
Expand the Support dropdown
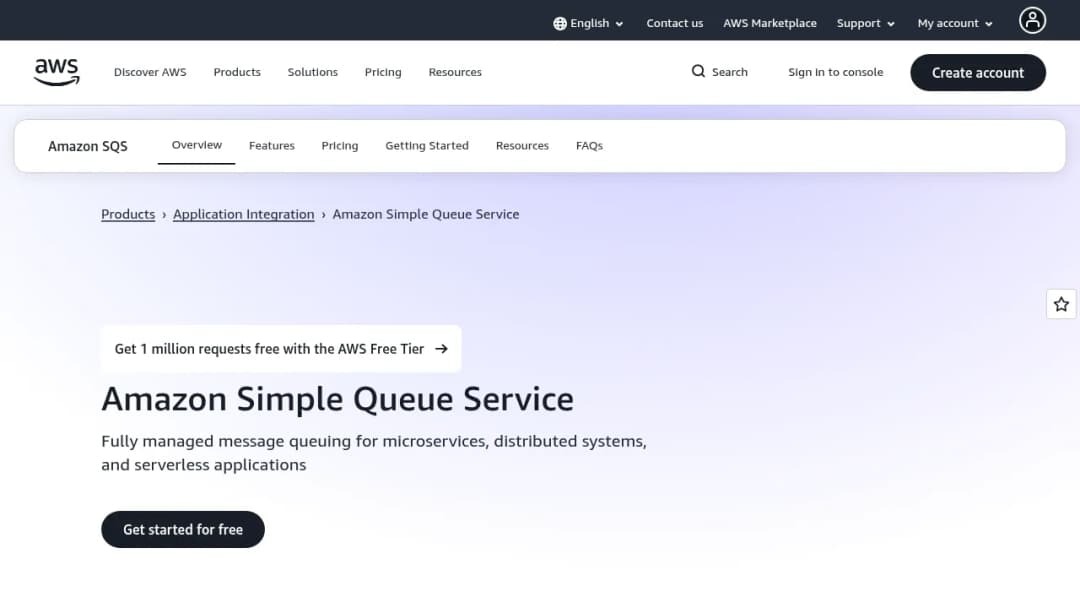coord(866,23)
